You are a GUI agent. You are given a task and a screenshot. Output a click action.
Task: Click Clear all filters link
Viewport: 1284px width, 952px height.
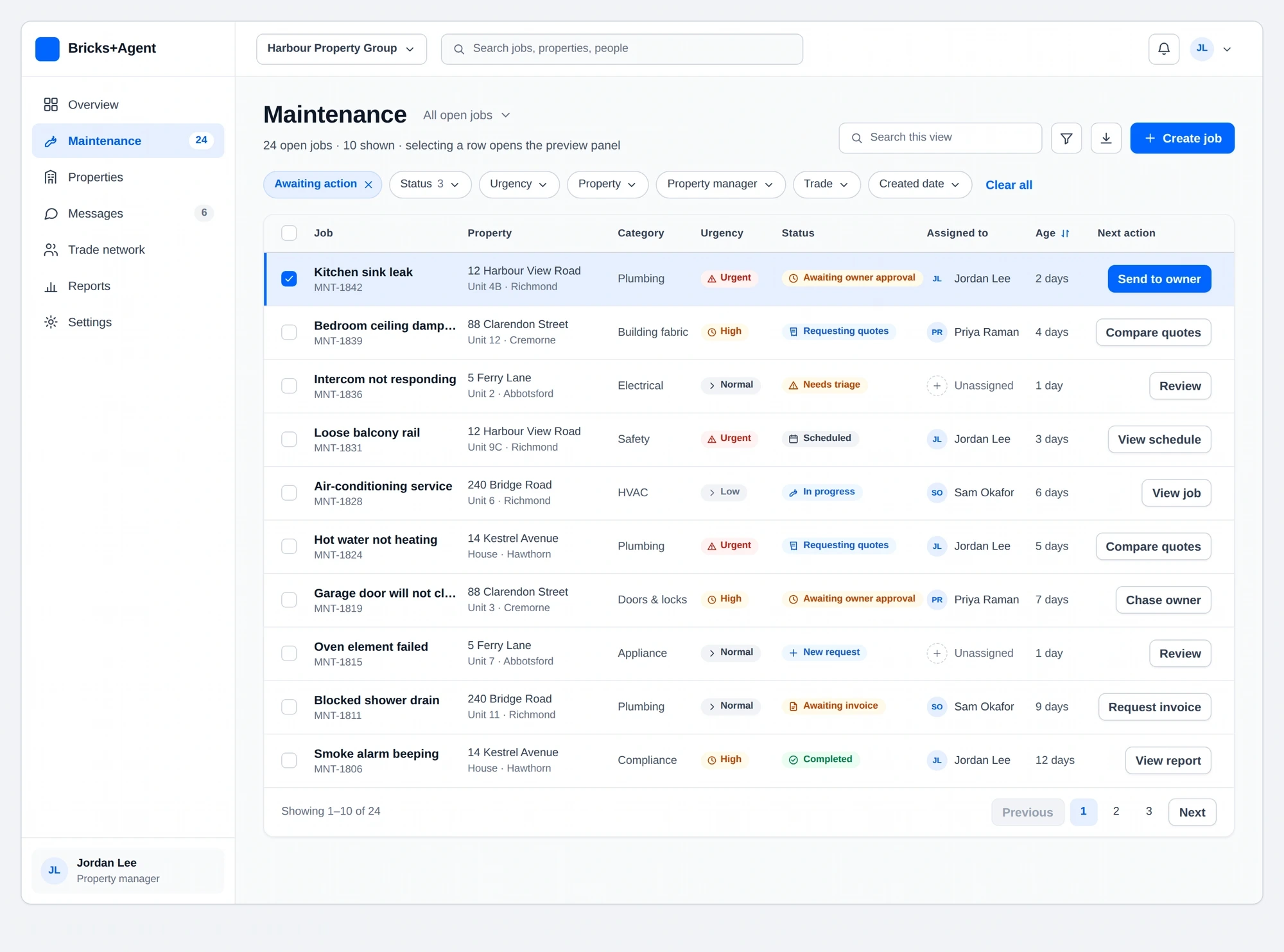point(1009,185)
